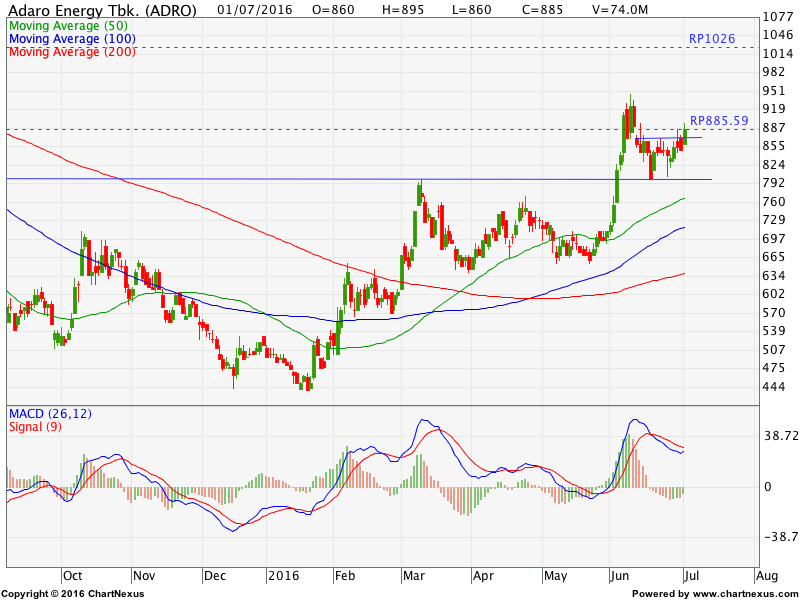Click the RP885.59 price level label
The image size is (800, 600).
(719, 121)
